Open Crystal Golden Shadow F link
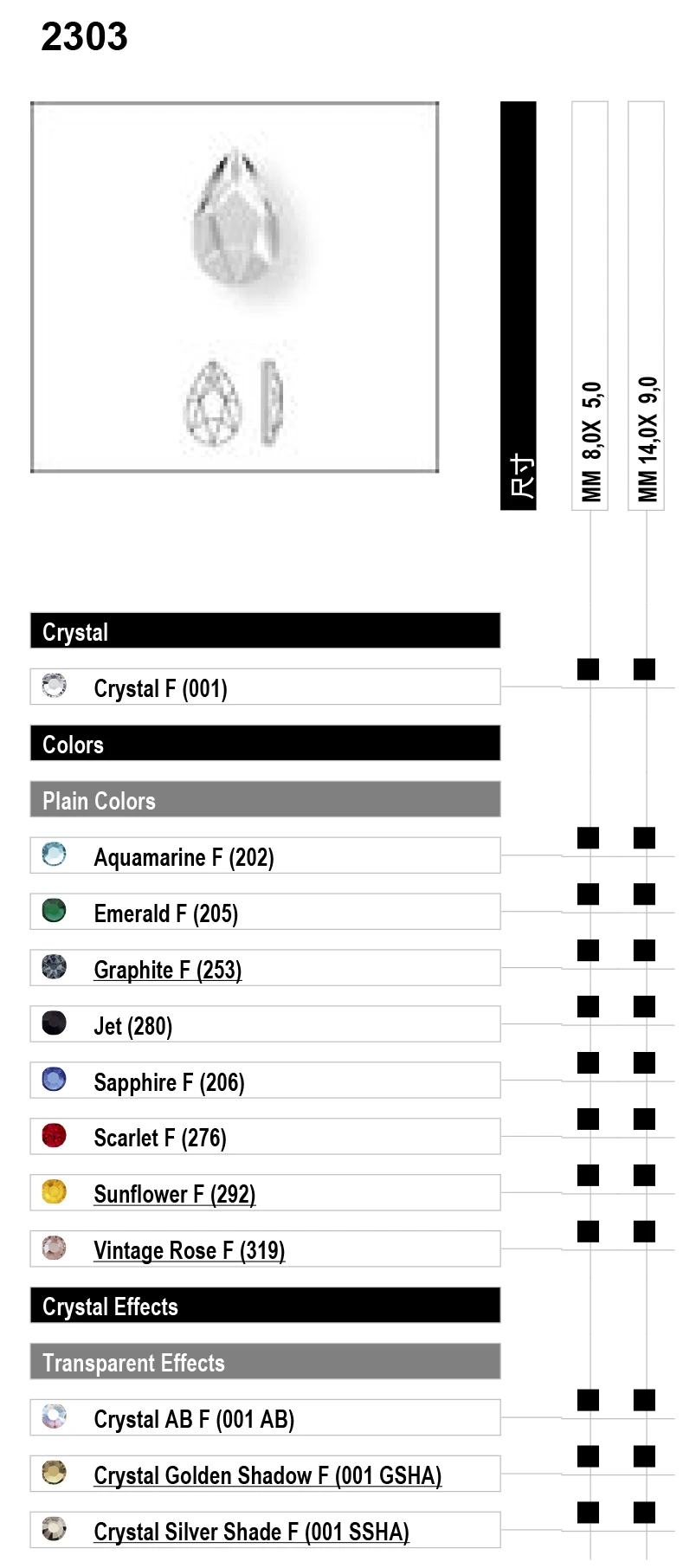 coord(267,1475)
